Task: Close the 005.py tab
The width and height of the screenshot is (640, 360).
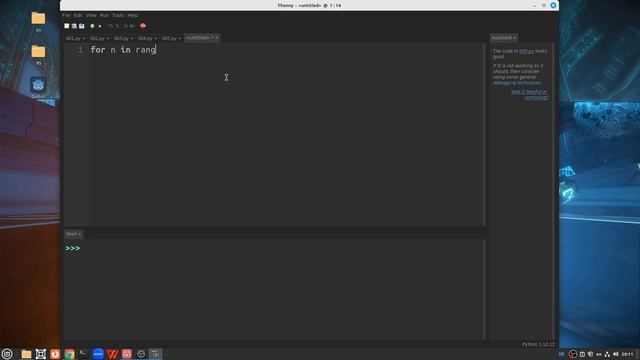Action: [x=179, y=38]
